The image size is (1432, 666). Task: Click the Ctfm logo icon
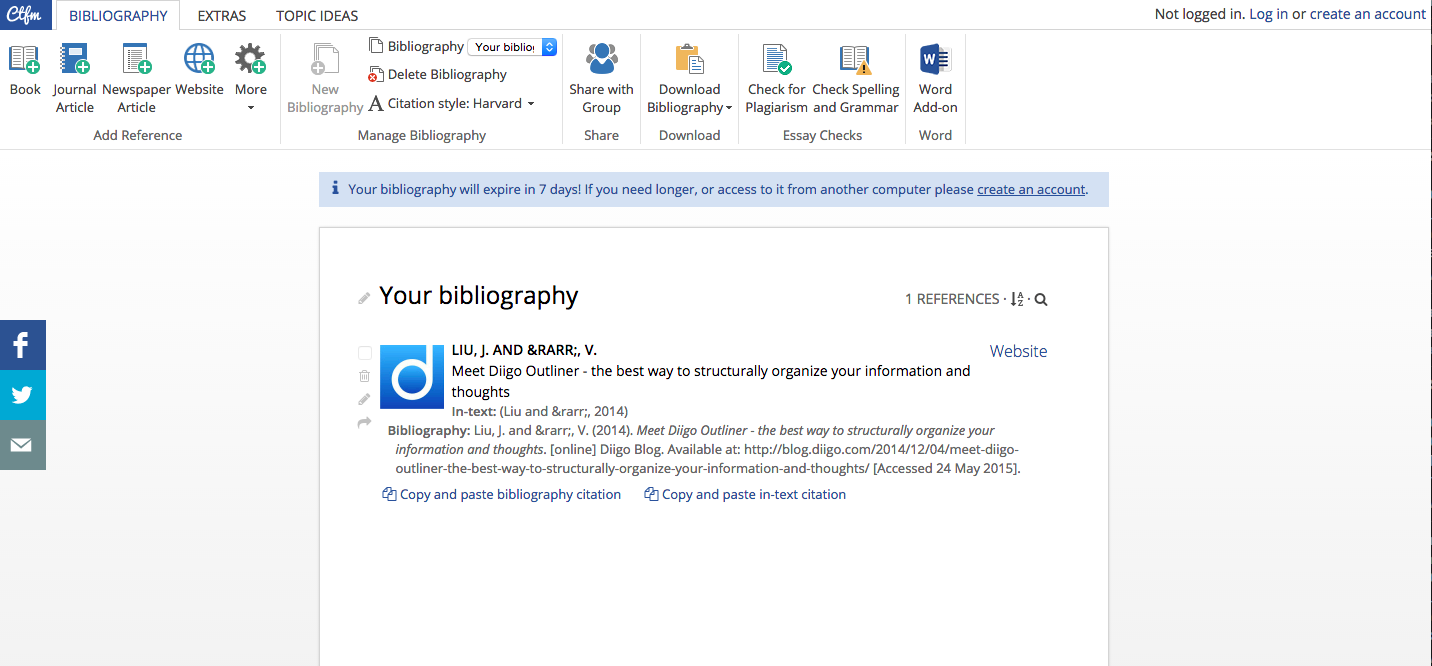tap(27, 15)
